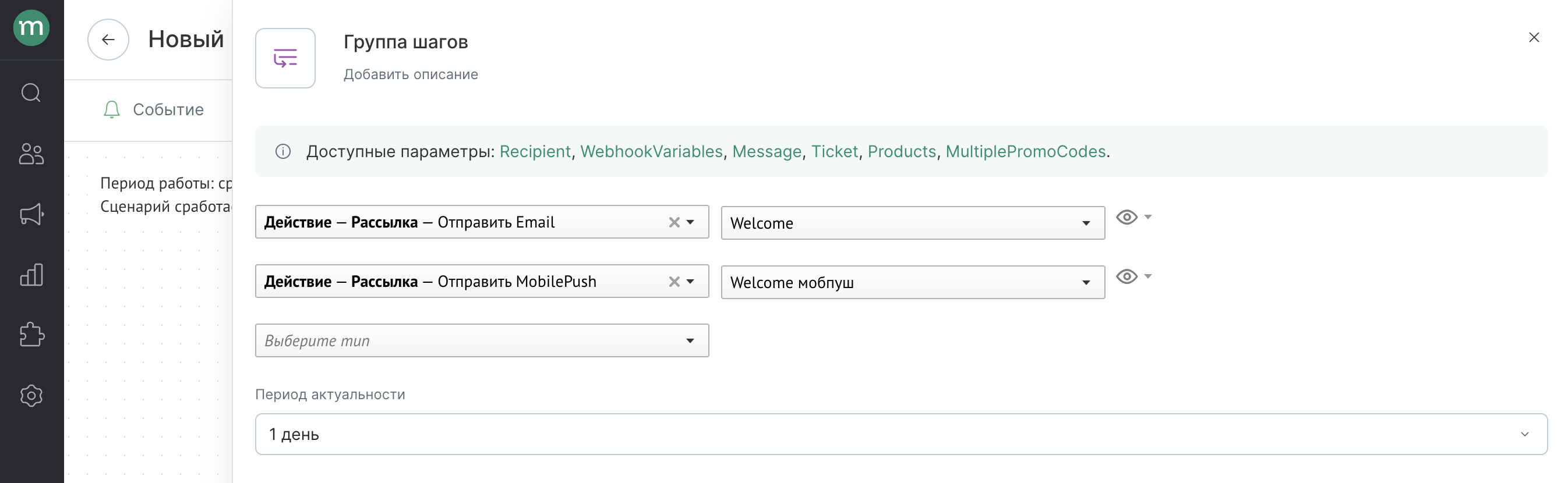The image size is (1568, 483).
Task: Clear the Отправить MobilePush action
Action: pos(674,282)
